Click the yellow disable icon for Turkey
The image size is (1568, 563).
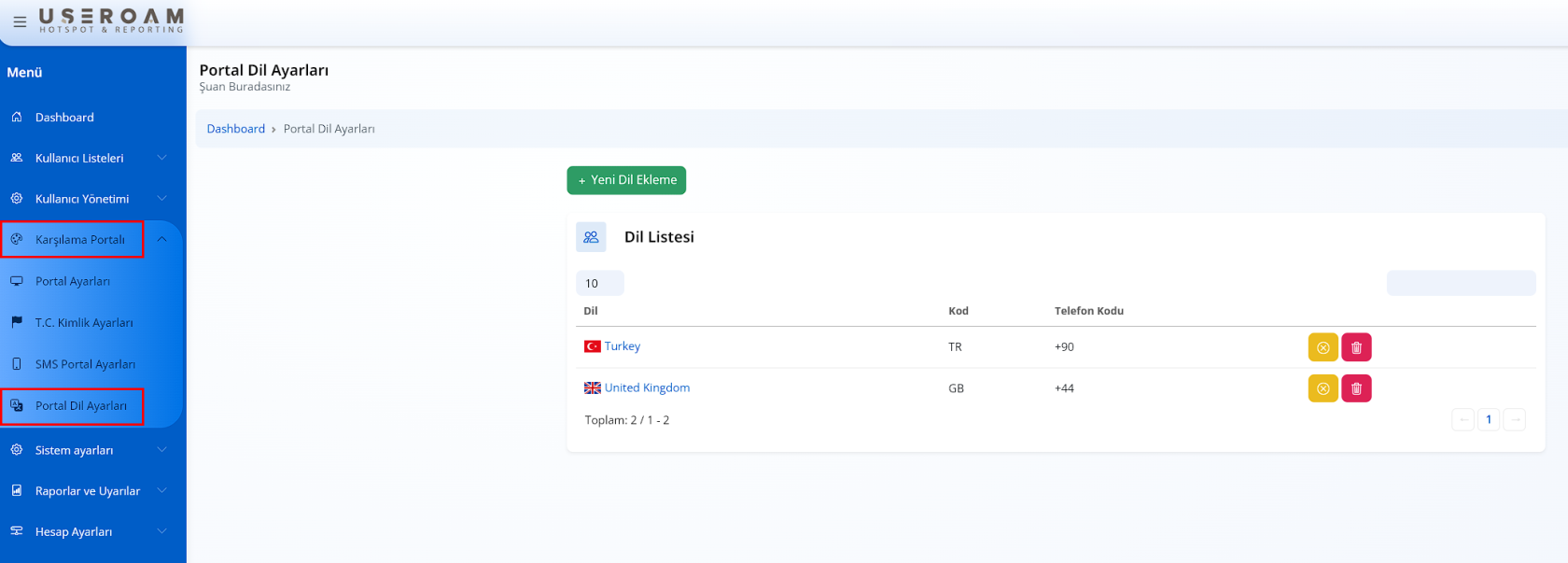[1323, 347]
